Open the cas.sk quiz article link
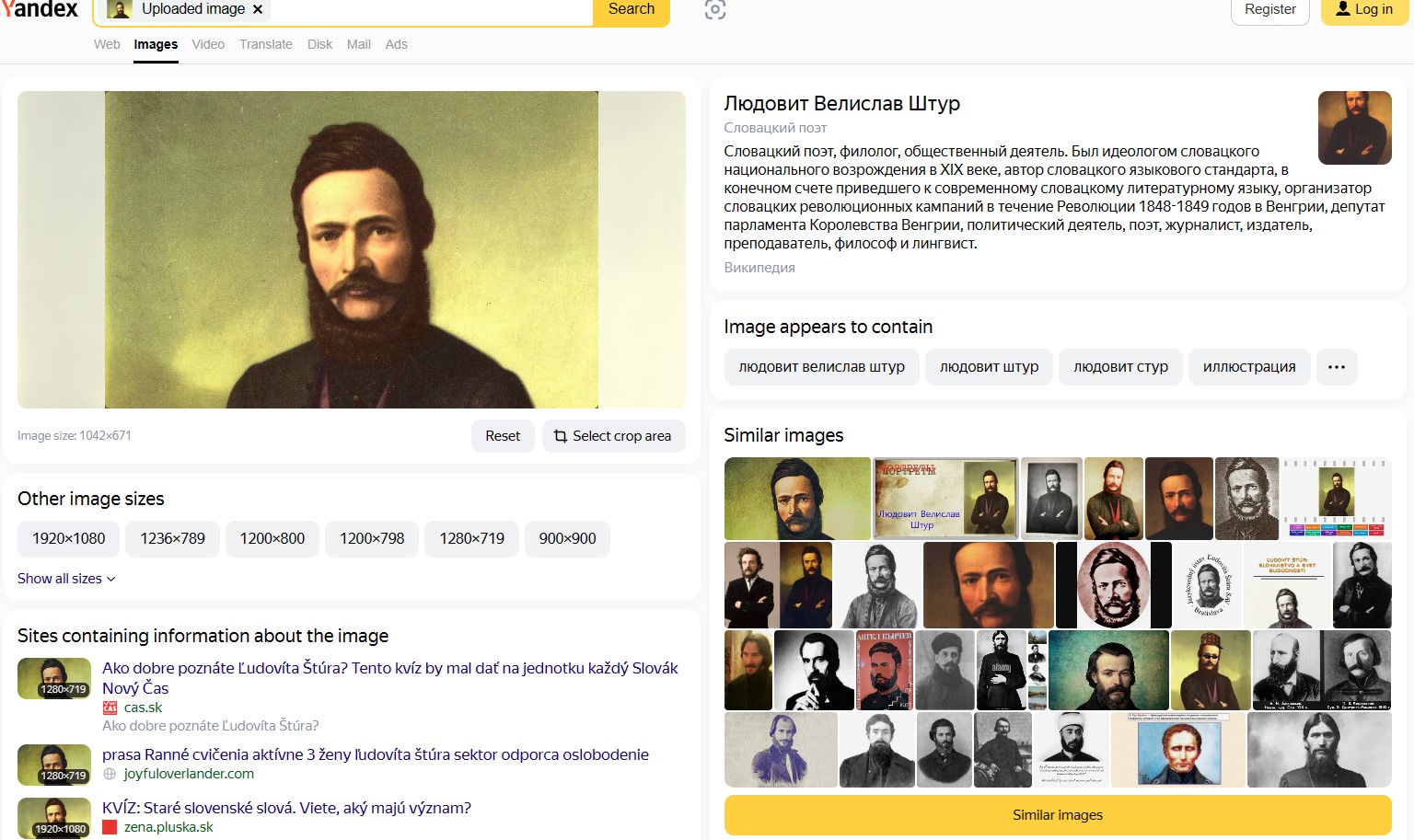This screenshot has width=1414, height=840. (x=390, y=678)
